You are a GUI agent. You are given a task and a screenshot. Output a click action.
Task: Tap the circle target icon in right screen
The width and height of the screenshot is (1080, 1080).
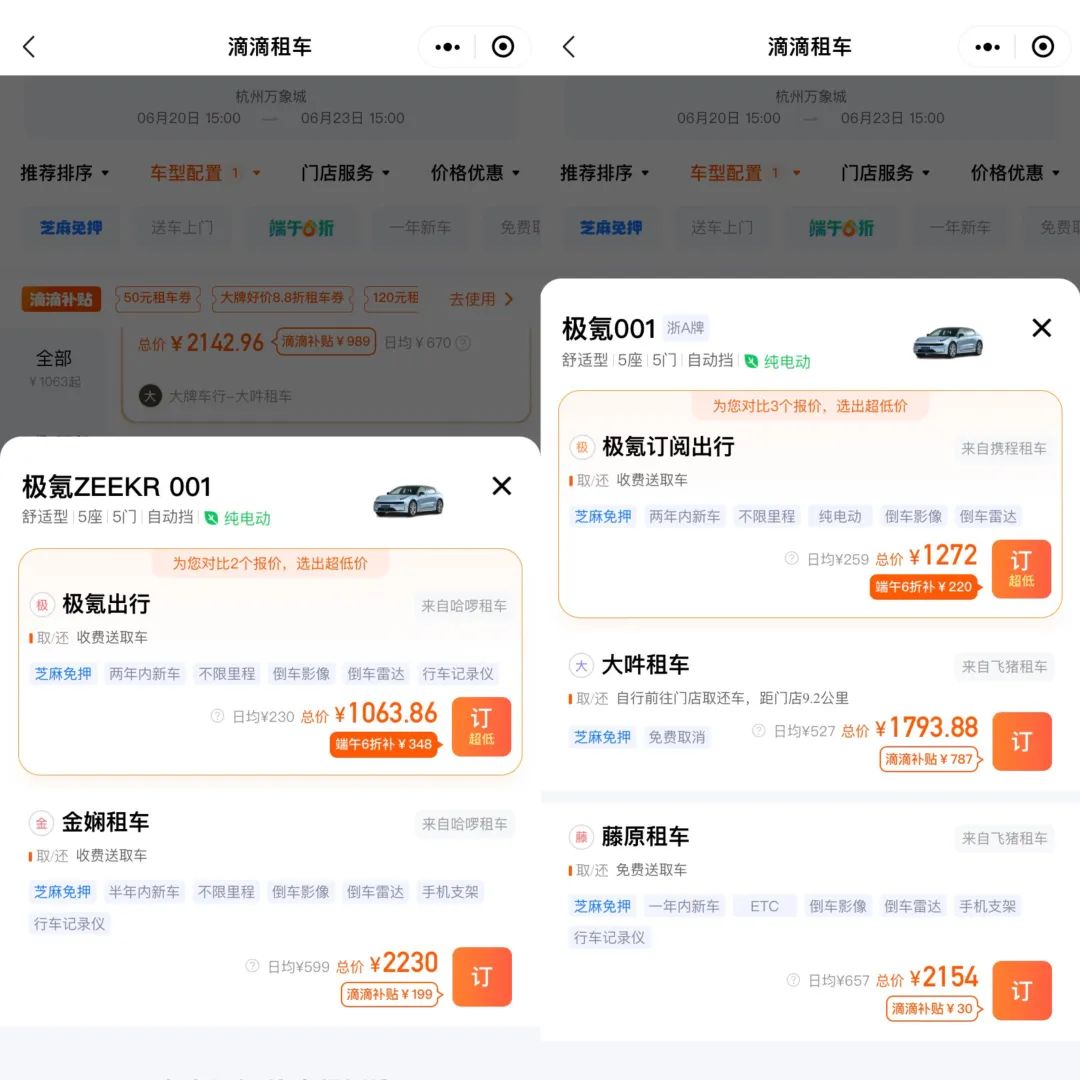pos(1043,47)
